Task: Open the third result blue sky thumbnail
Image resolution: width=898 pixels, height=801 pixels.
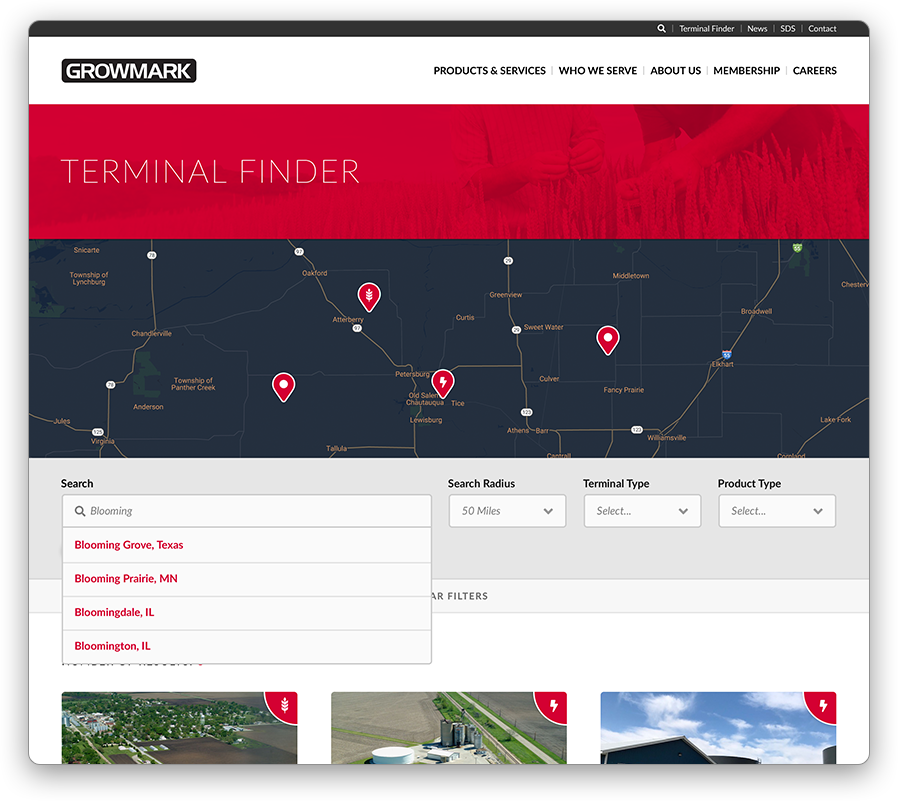Action: [718, 728]
